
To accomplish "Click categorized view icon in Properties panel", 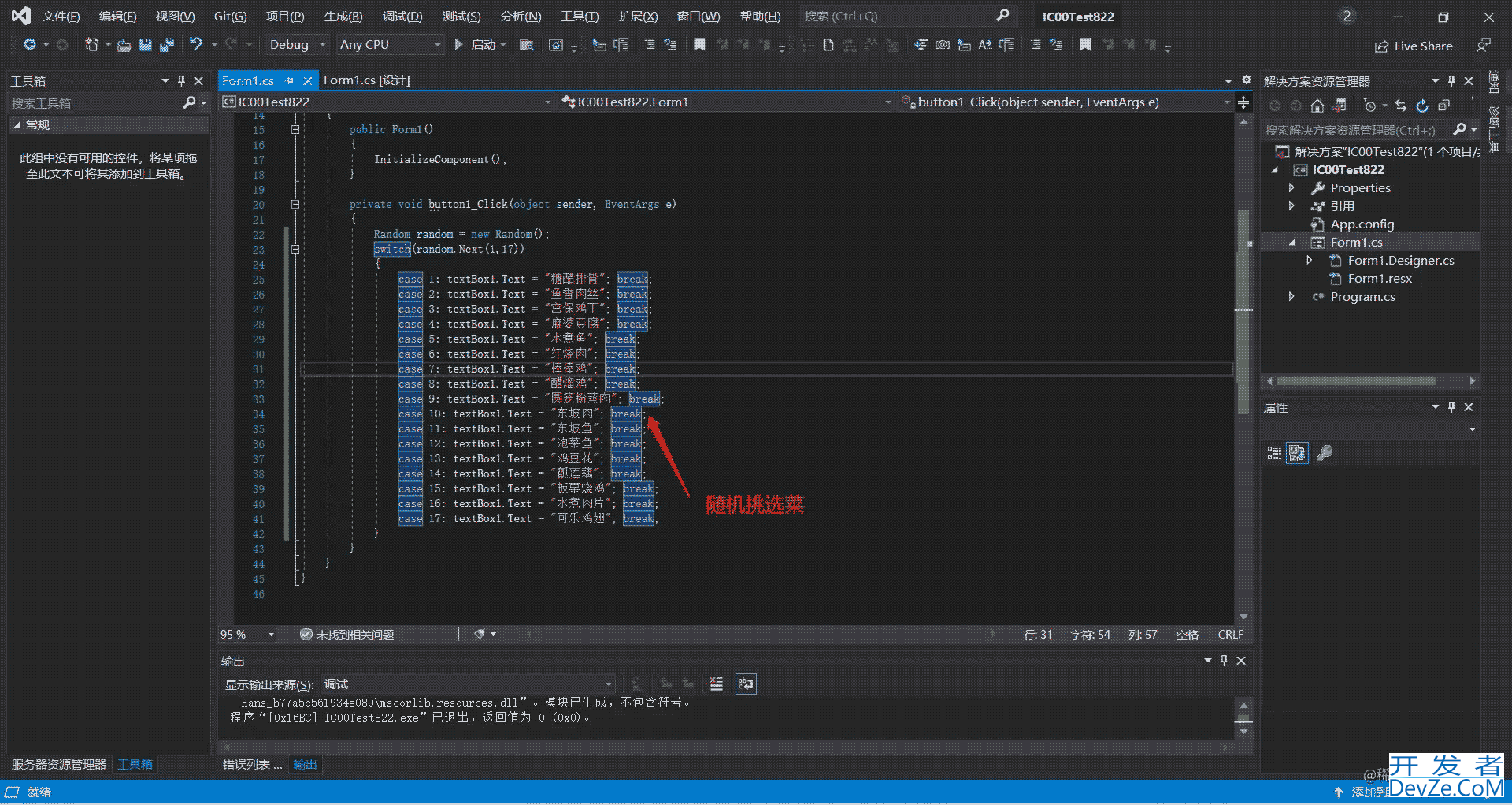I will [1273, 453].
